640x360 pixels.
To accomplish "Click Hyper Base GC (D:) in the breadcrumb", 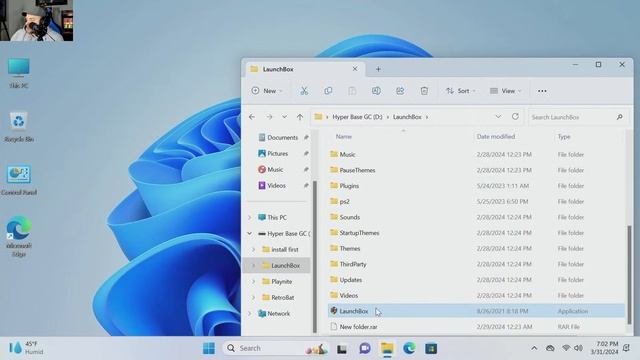I will [x=358, y=117].
